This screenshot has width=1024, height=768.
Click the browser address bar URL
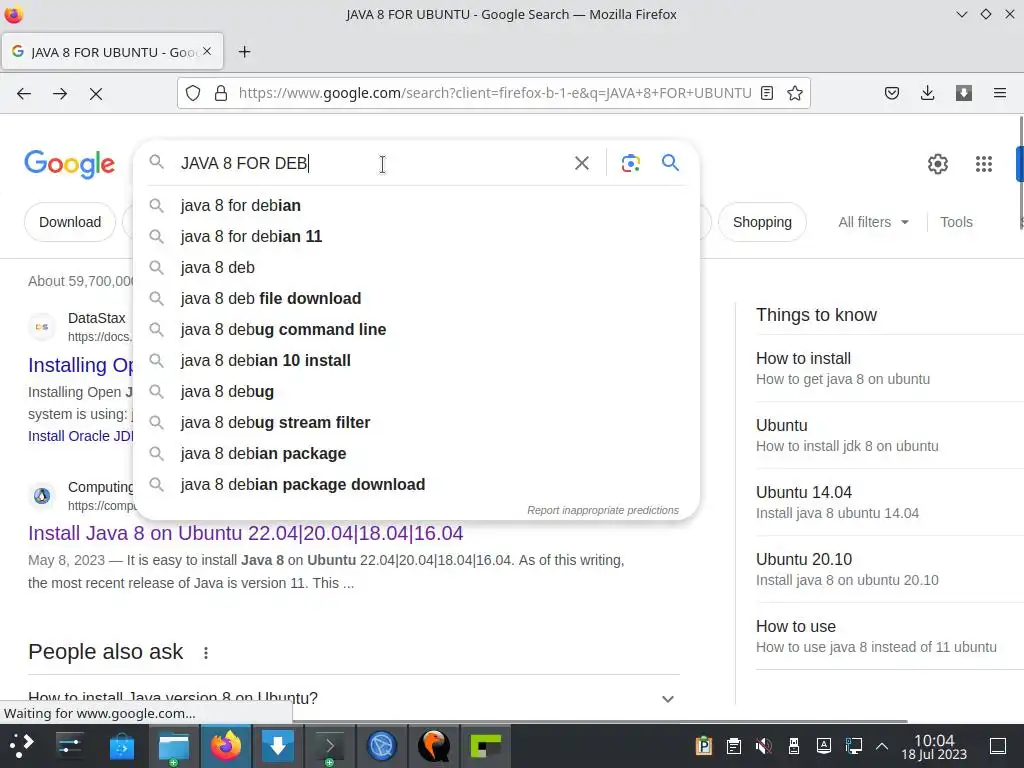495,93
